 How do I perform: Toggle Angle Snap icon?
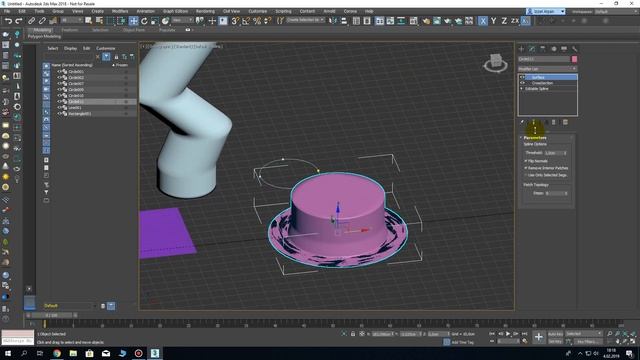point(246,20)
